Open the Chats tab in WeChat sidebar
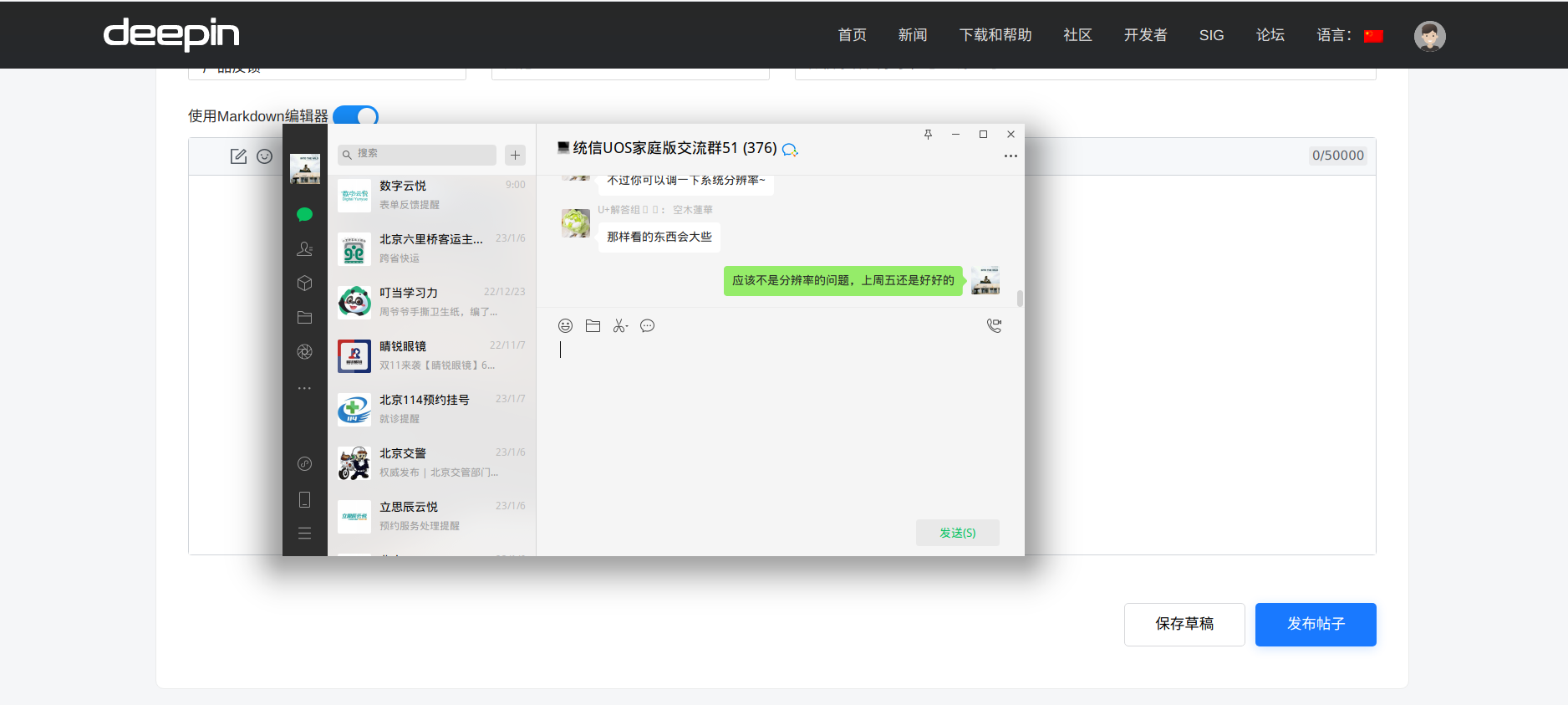The image size is (1568, 705). [x=304, y=215]
